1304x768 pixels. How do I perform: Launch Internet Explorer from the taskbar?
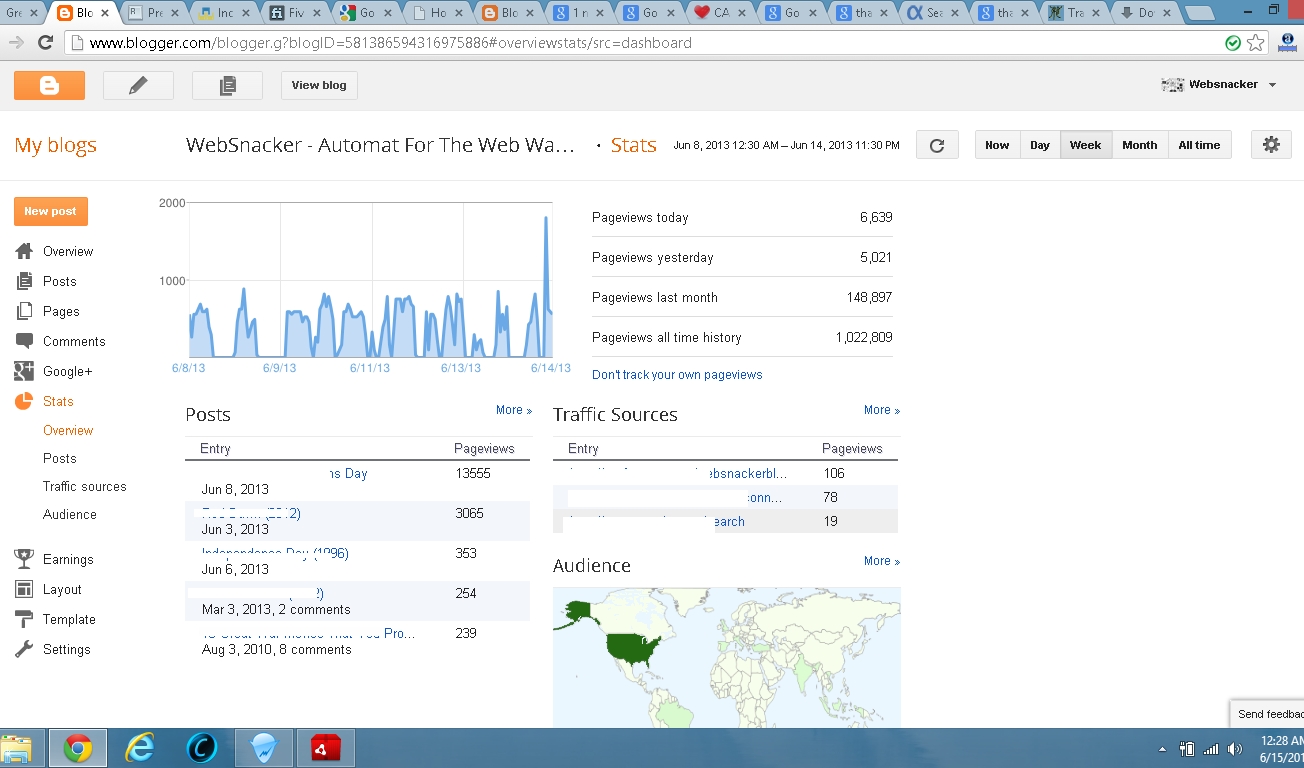tap(140, 748)
